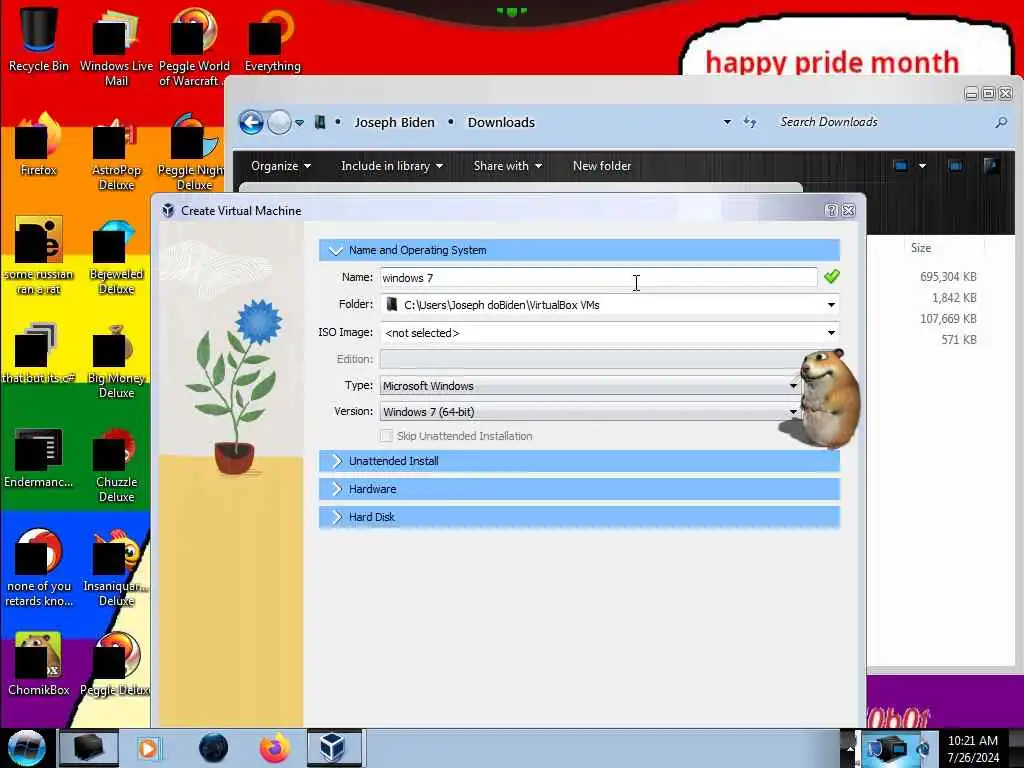Open 'some russian ran a rat' desktop icon

[x=38, y=257]
